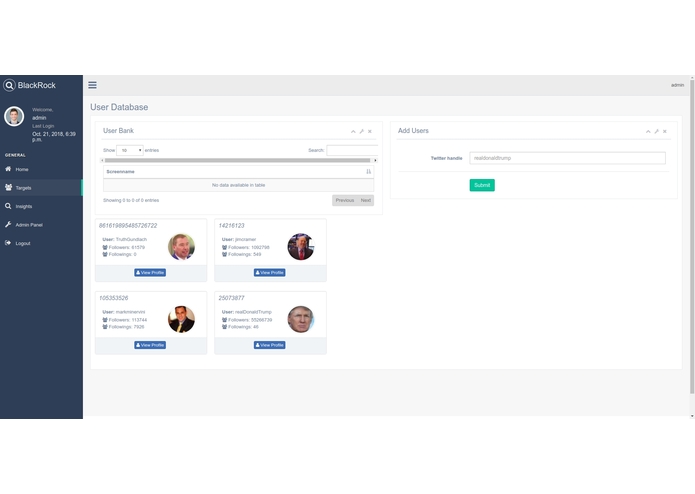Image resolution: width=695 pixels, height=494 pixels.
Task: Open the Targets sidebar item
Action: coord(41,188)
